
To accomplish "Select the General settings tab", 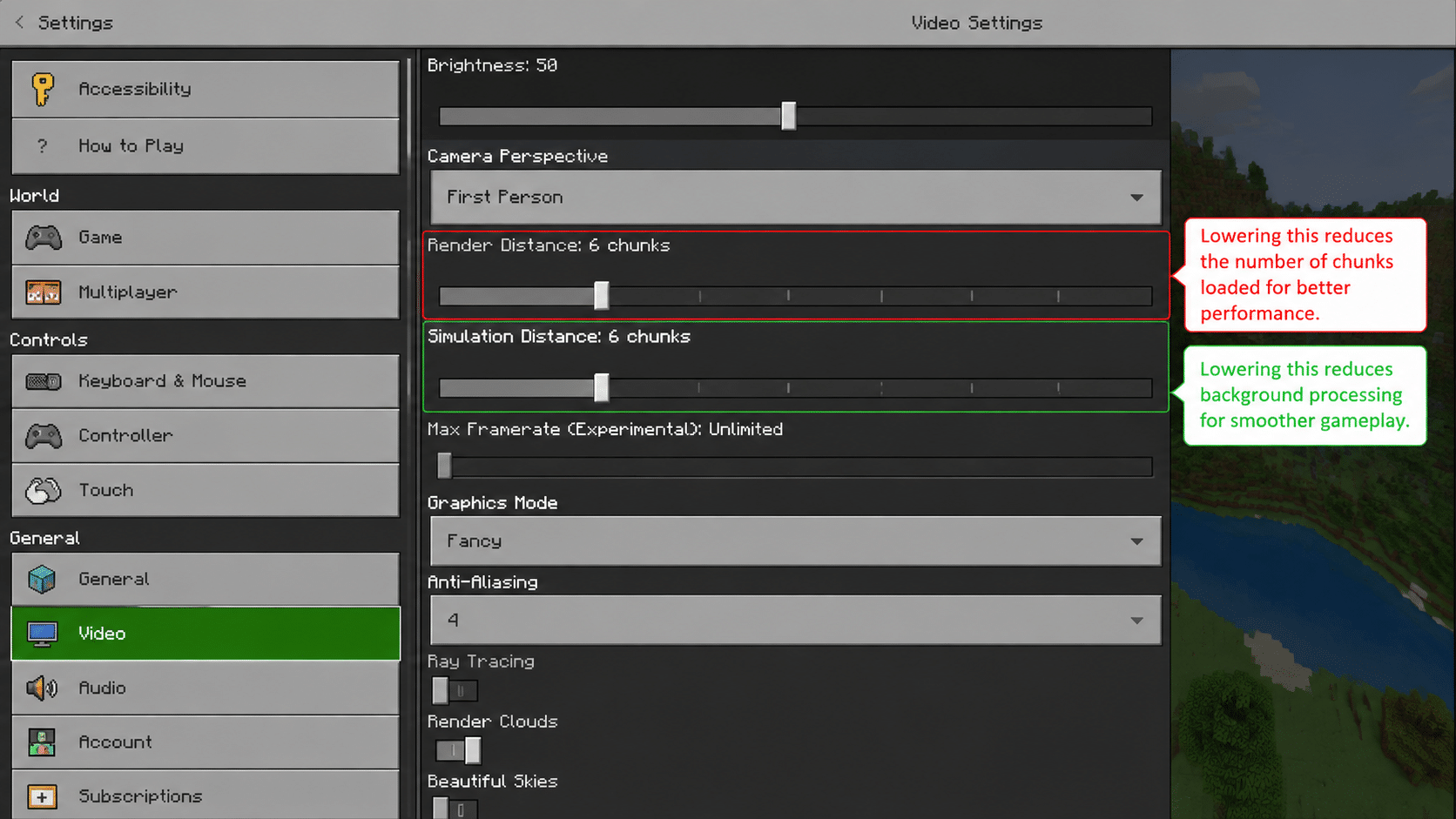I will tap(206, 580).
